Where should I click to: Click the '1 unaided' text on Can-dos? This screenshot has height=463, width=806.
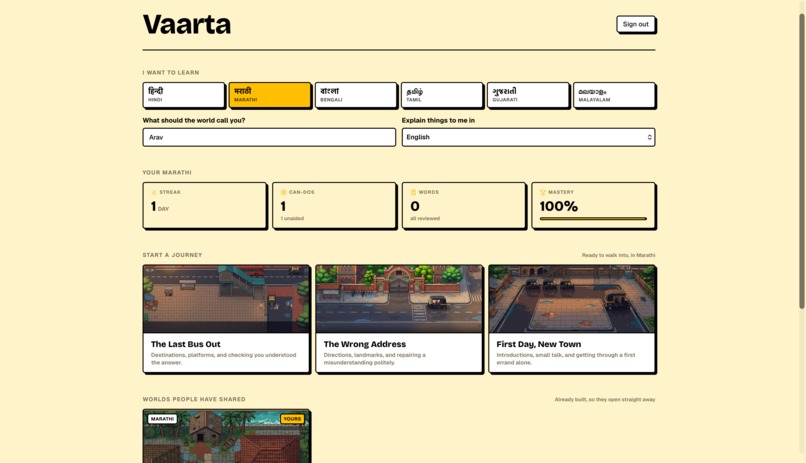292,218
